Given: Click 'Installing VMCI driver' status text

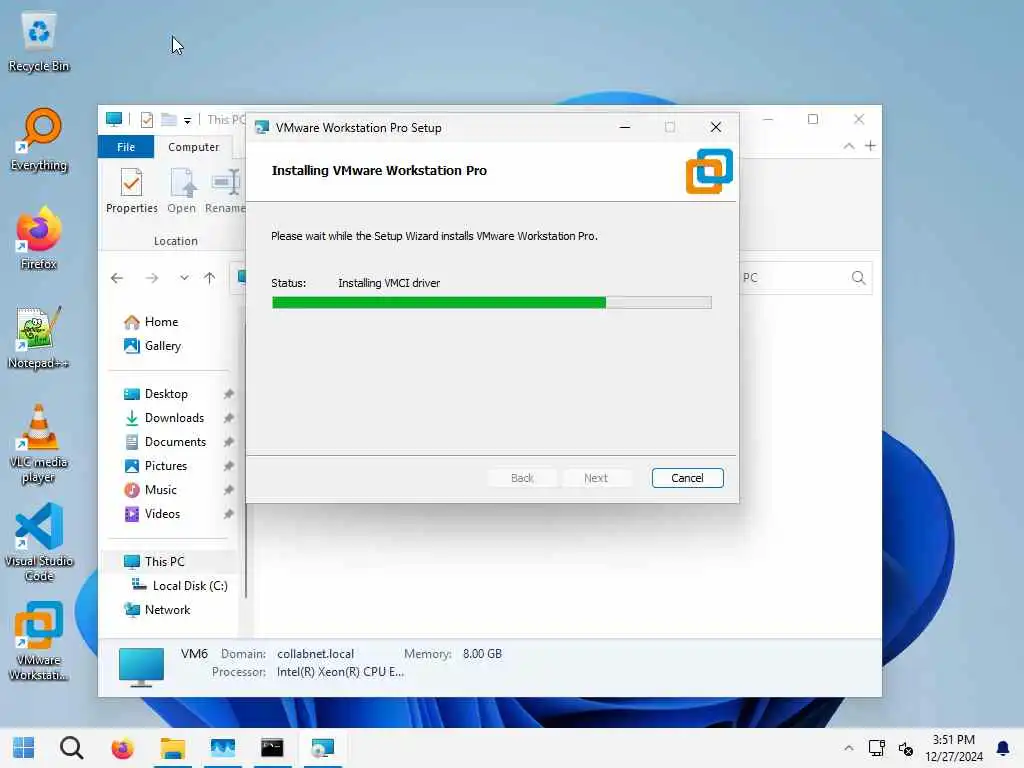Looking at the screenshot, I should point(389,283).
